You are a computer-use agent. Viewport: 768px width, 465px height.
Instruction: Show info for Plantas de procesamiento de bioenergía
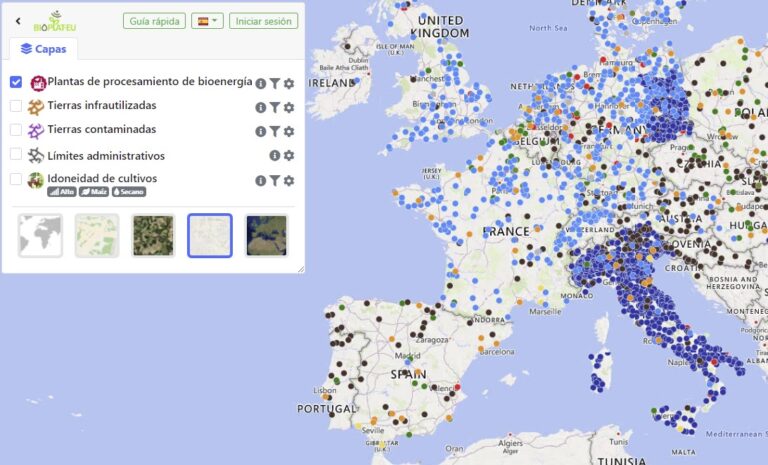261,84
